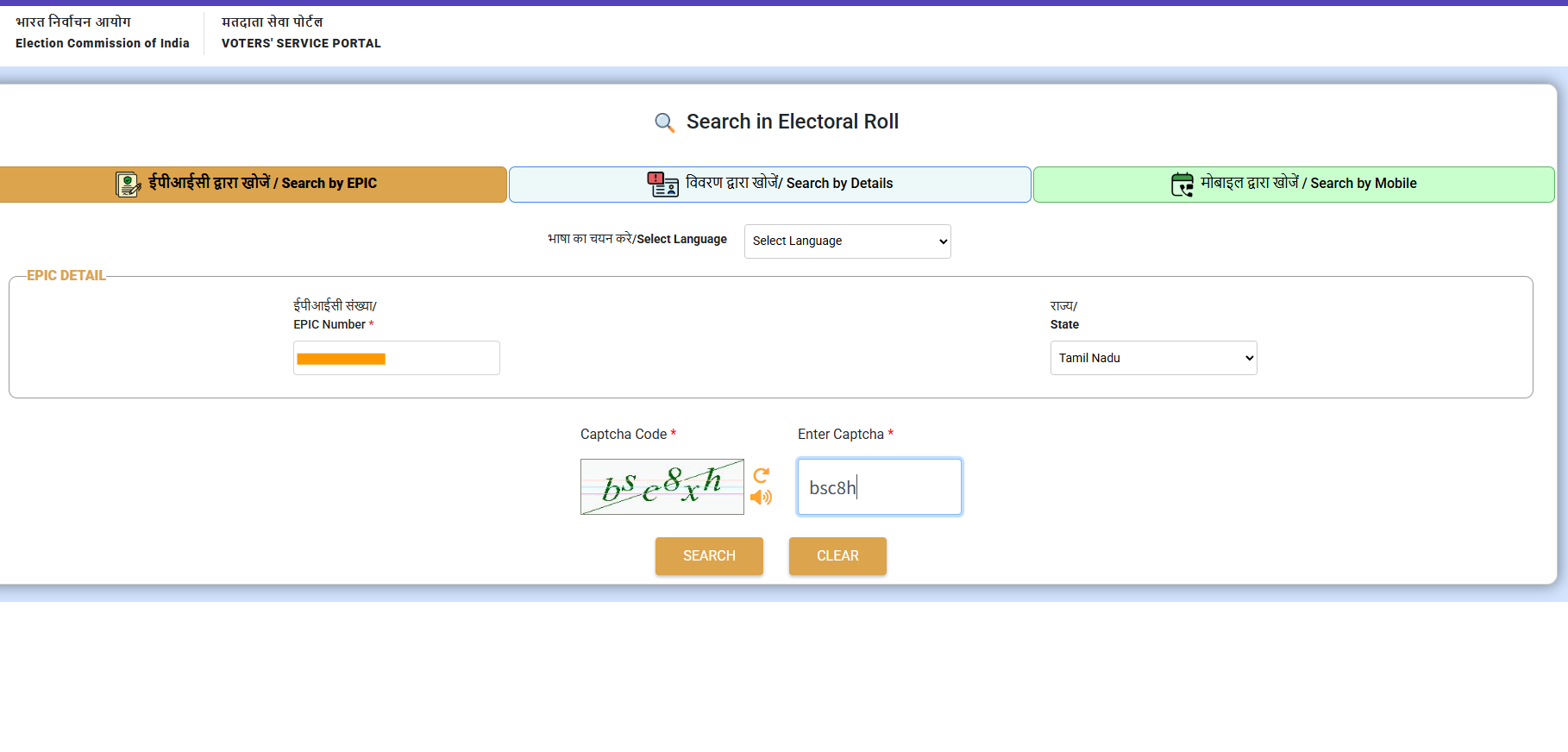1568x752 pixels.
Task: Open the Select Language dropdown
Action: [x=847, y=241]
